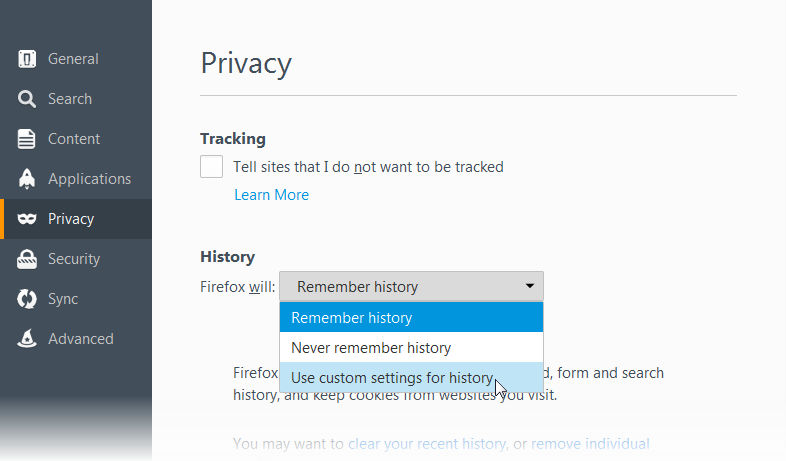Click the Privacy mask icon
This screenshot has height=461, width=786.
(x=27, y=219)
